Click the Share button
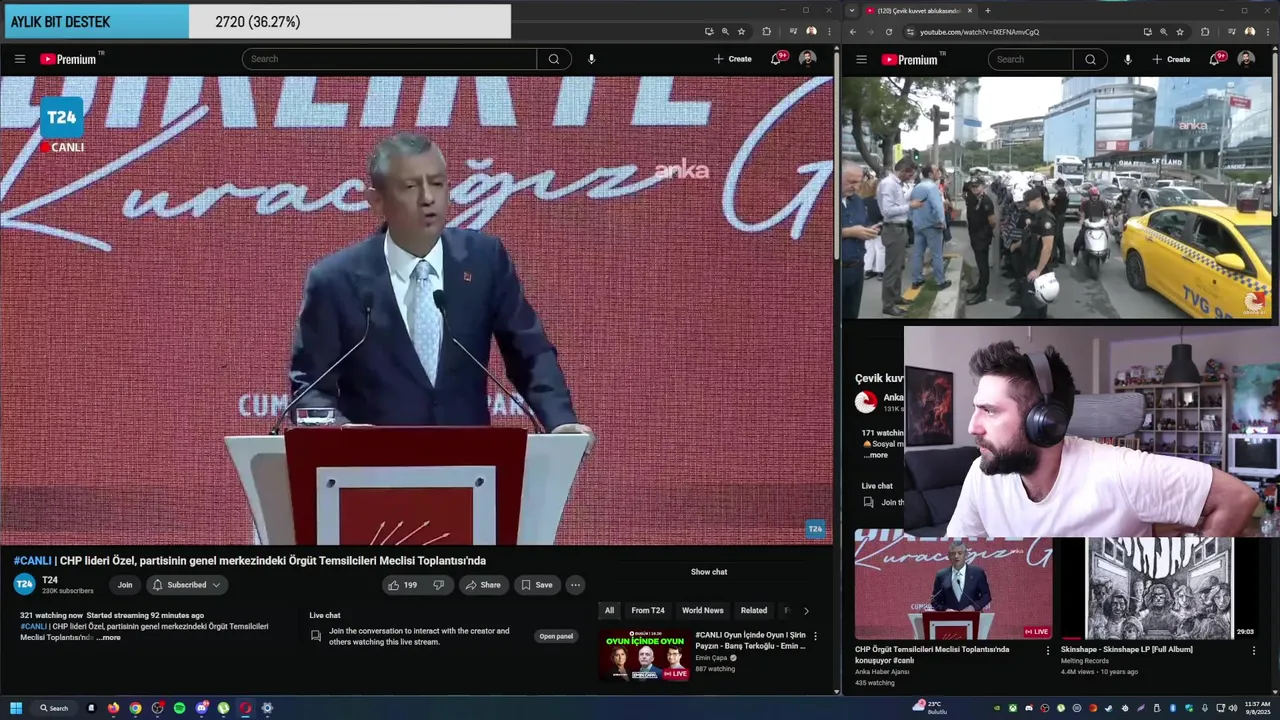Viewport: 1280px width, 720px height. point(482,585)
